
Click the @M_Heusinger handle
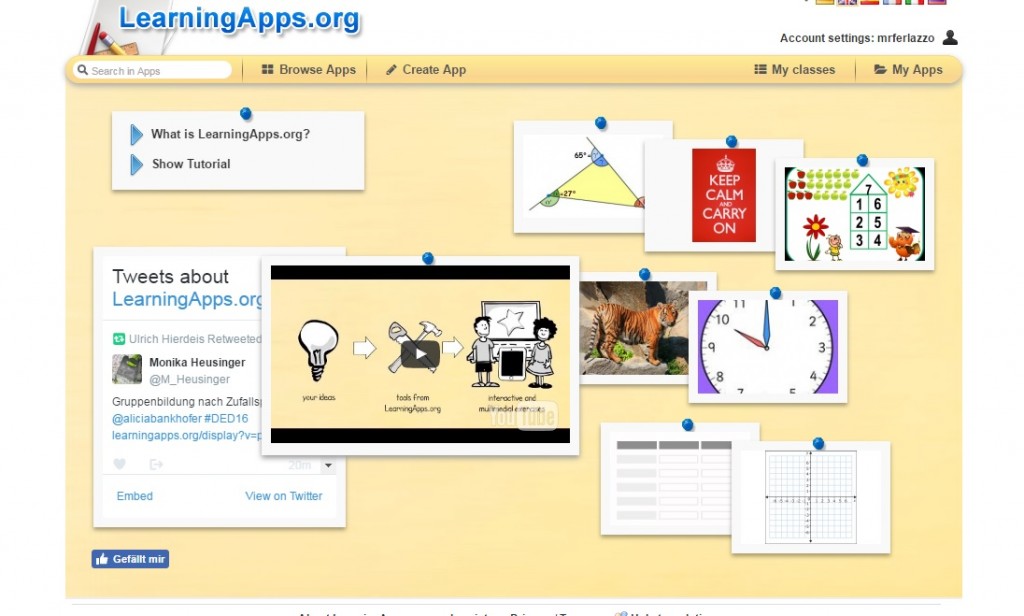pos(189,379)
